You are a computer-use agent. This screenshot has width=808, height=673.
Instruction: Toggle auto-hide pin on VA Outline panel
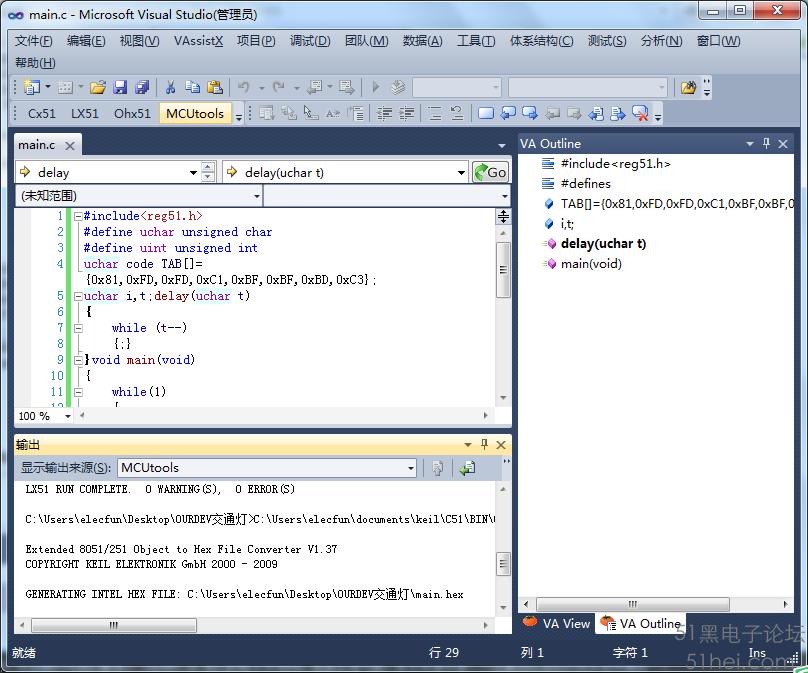(x=766, y=143)
